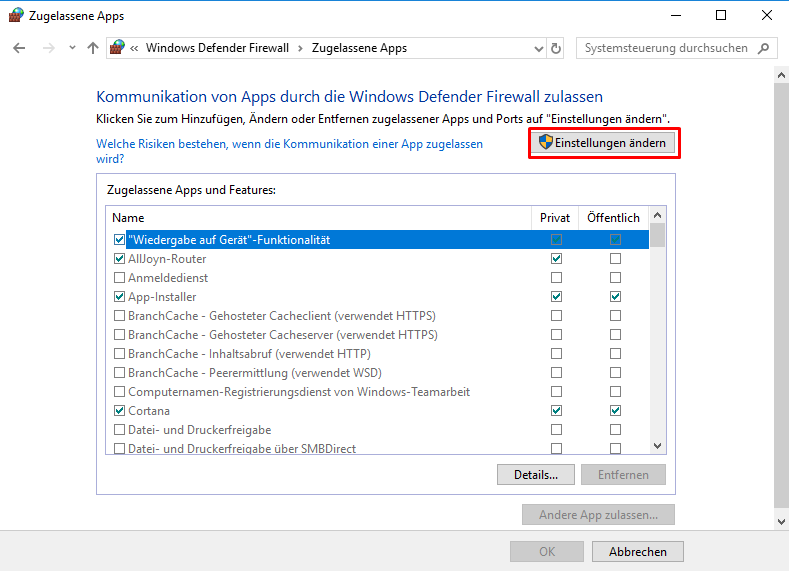This screenshot has width=789, height=571.
Task: Click the Öffentlich column header
Action: (613, 218)
